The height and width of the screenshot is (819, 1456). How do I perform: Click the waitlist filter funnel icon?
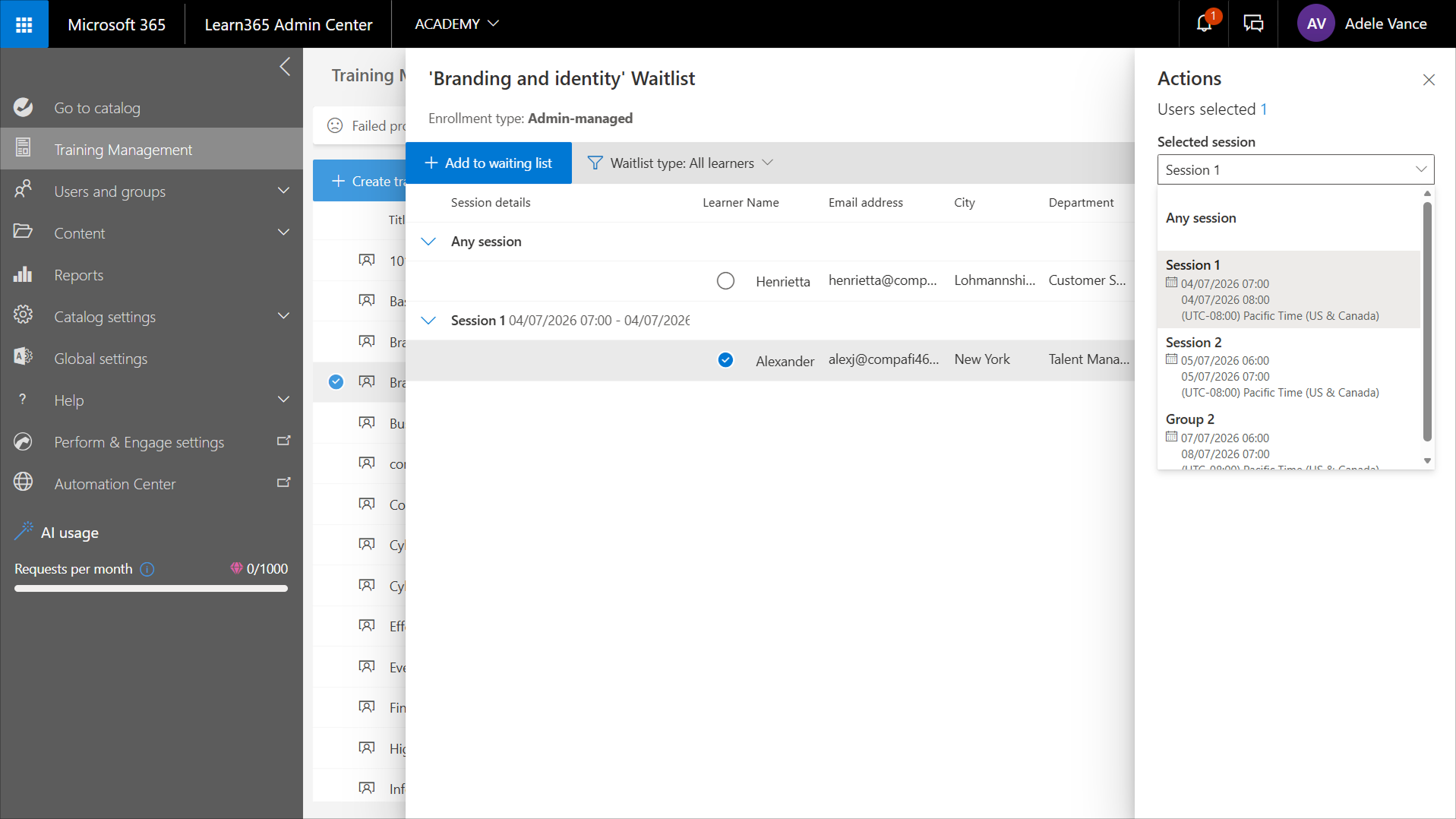coord(595,163)
